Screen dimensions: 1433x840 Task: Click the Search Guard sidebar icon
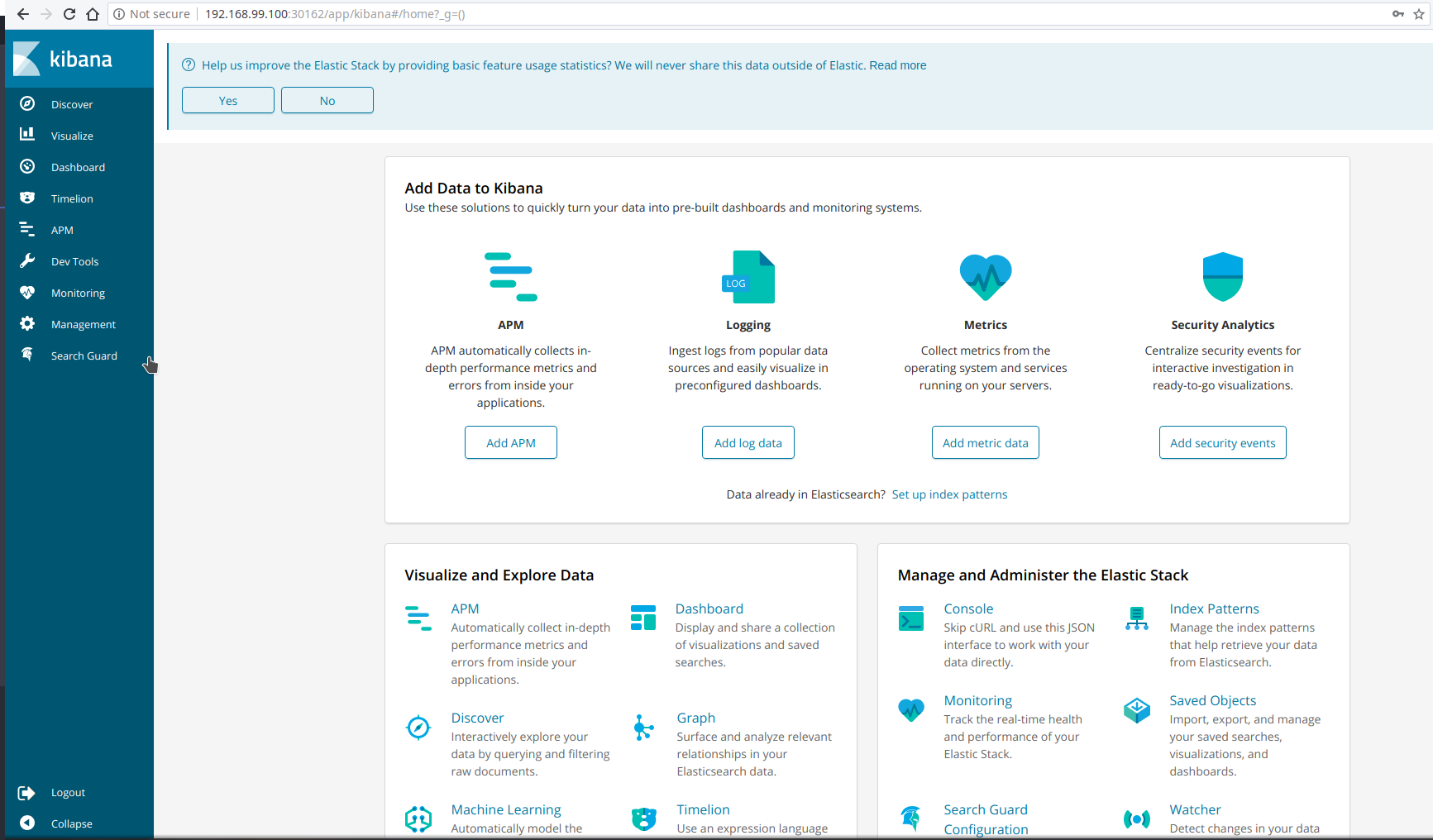pyautogui.click(x=27, y=355)
